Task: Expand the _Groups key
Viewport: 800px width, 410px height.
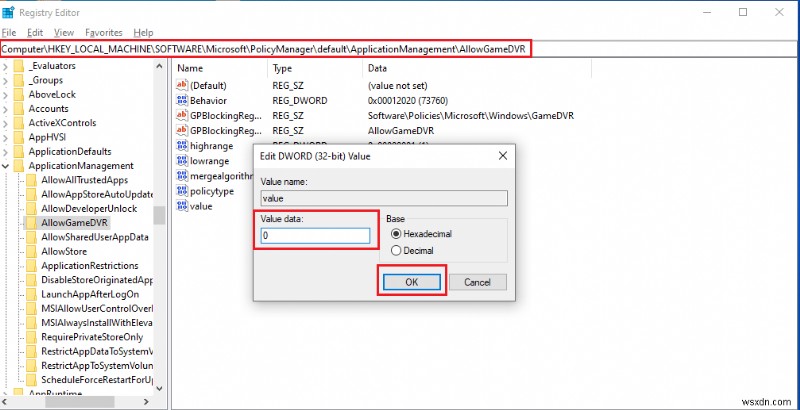Action: click(5, 80)
